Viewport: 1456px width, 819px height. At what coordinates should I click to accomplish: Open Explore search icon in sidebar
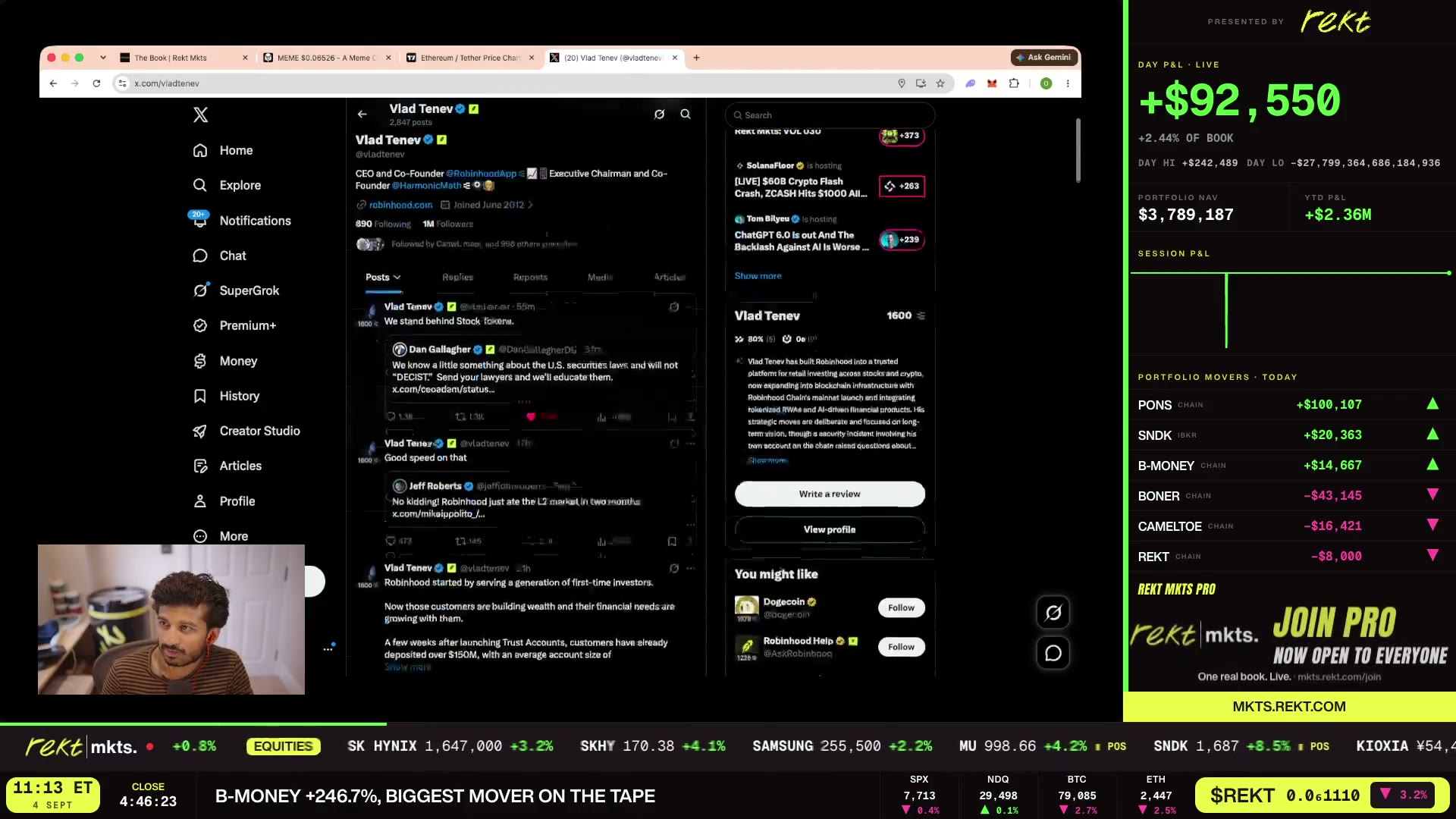point(199,185)
